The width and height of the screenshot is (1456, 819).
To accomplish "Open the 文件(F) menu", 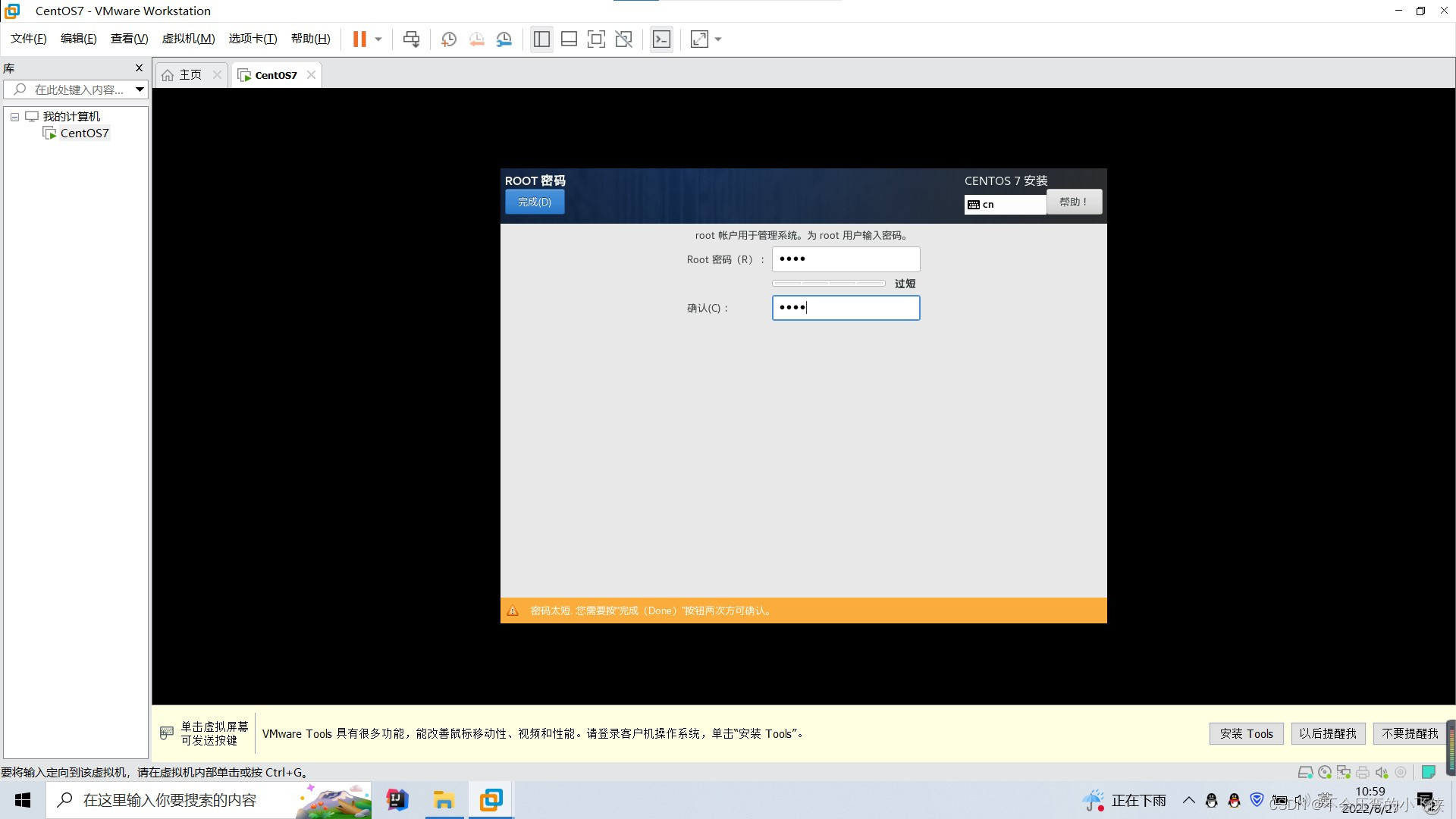I will [29, 39].
